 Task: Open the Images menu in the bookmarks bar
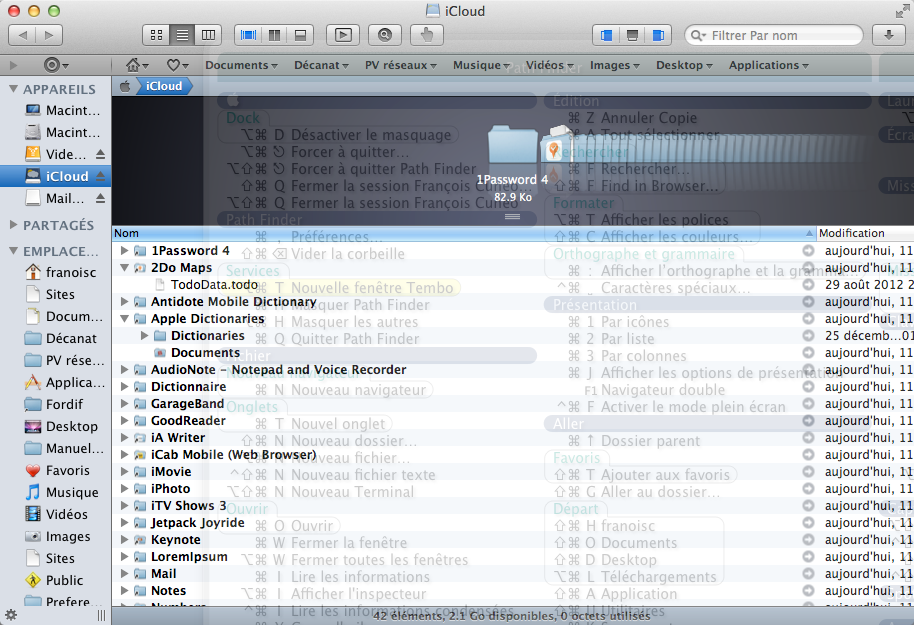tap(614, 65)
